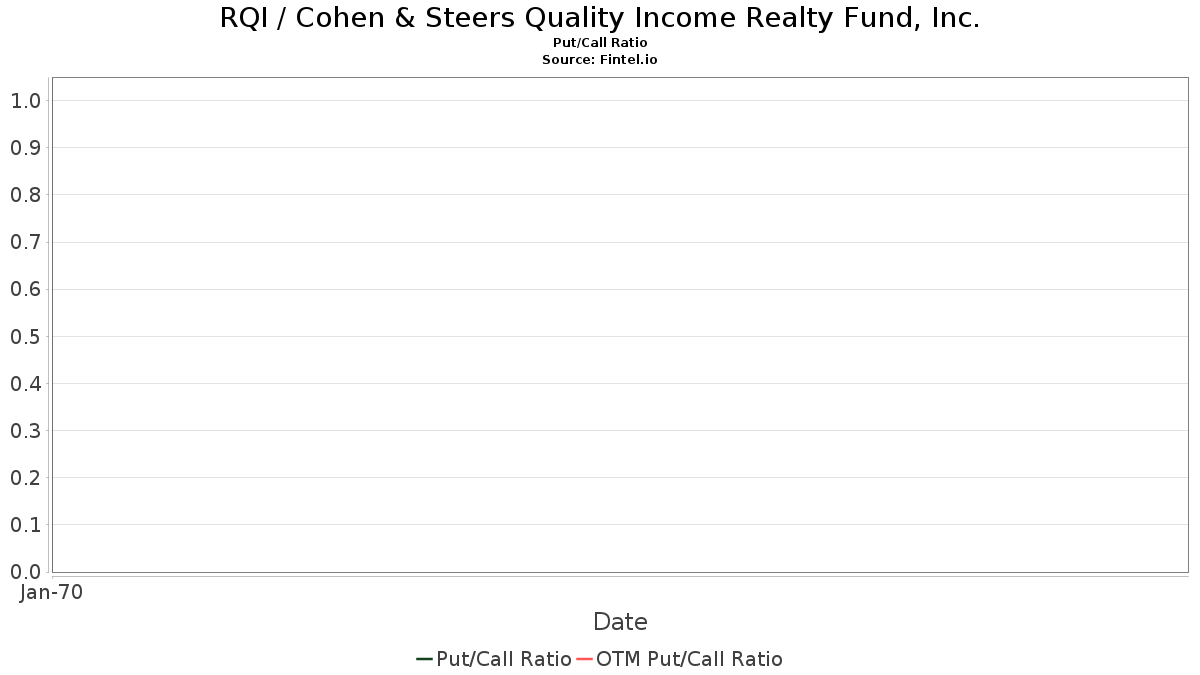Click the red OTM Put/Call Ratio line swatch

(584, 659)
